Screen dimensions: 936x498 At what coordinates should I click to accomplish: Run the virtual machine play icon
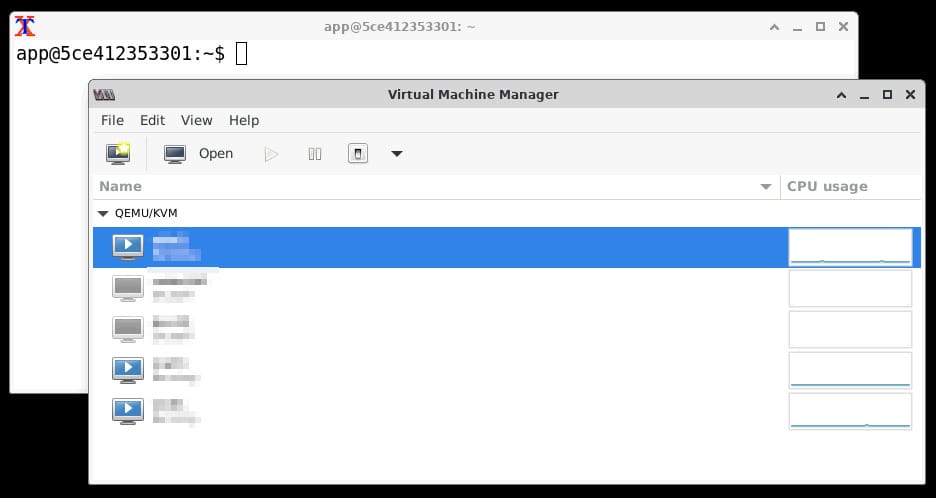click(x=272, y=154)
